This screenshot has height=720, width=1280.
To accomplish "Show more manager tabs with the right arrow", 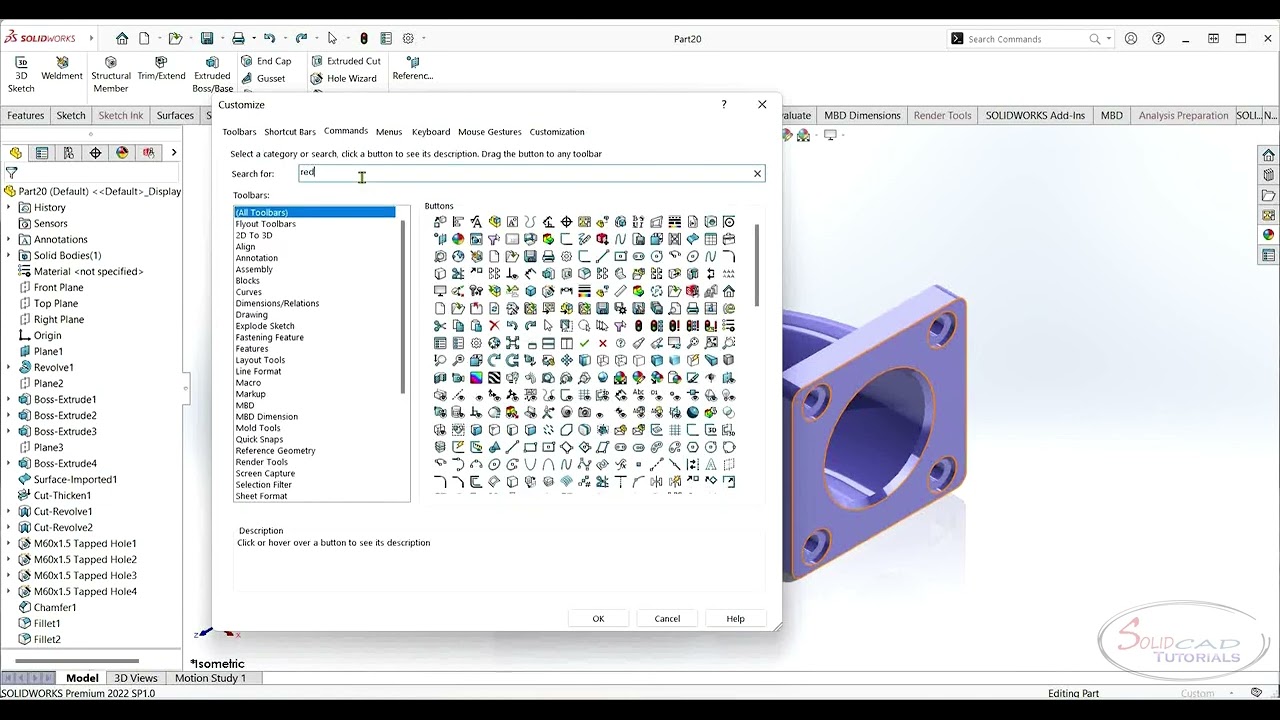I will point(173,153).
